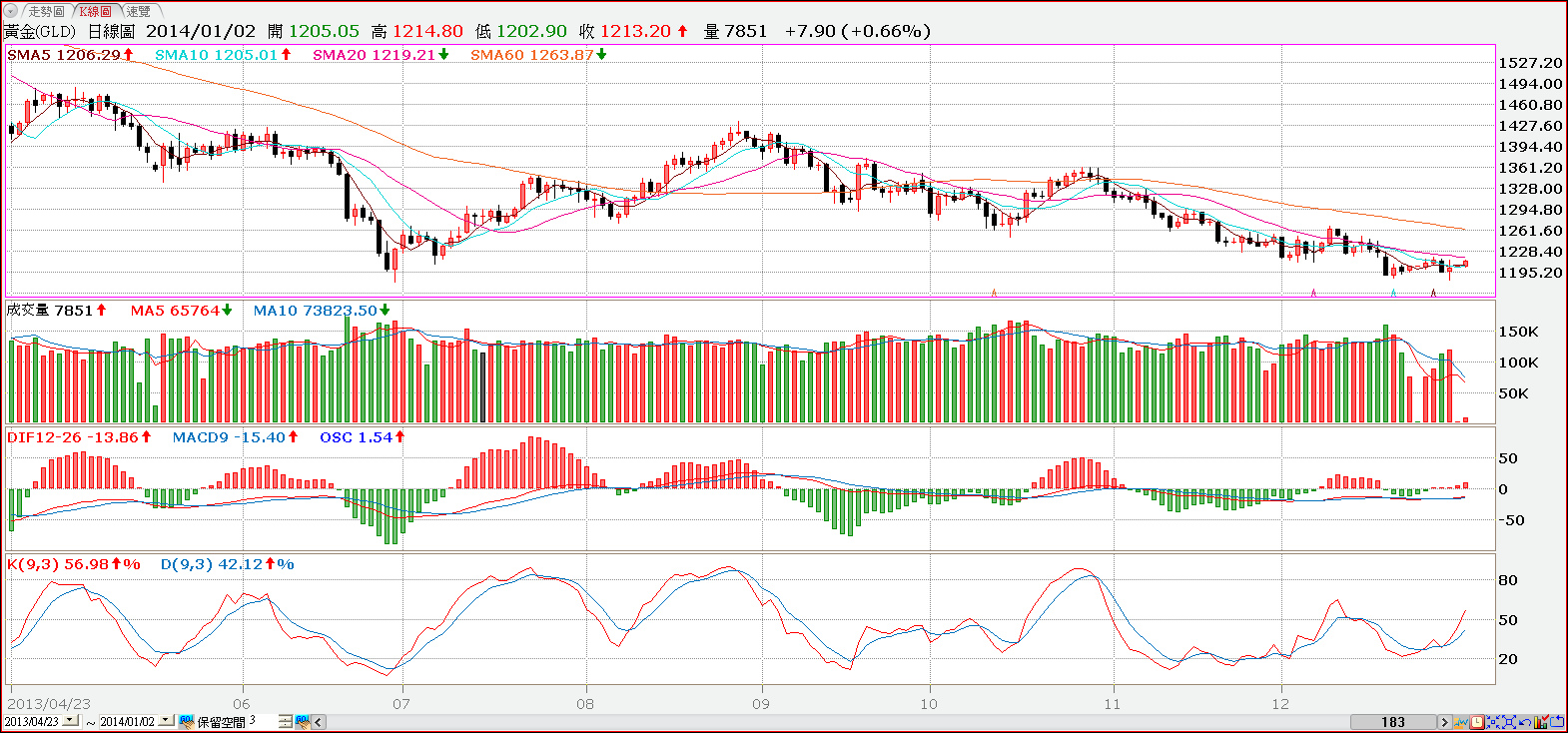This screenshot has height=733, width=1568.
Task: Click the expand chart arrows icon
Action: (1509, 722)
